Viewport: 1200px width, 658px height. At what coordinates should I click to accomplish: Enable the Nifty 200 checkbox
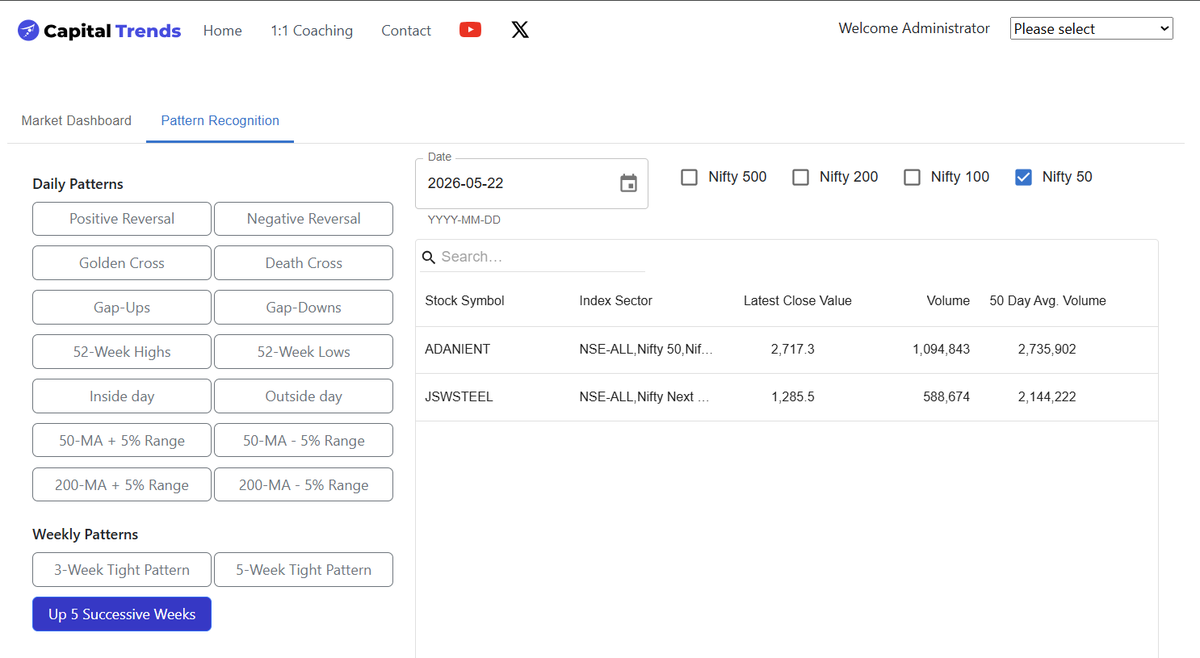tap(800, 177)
